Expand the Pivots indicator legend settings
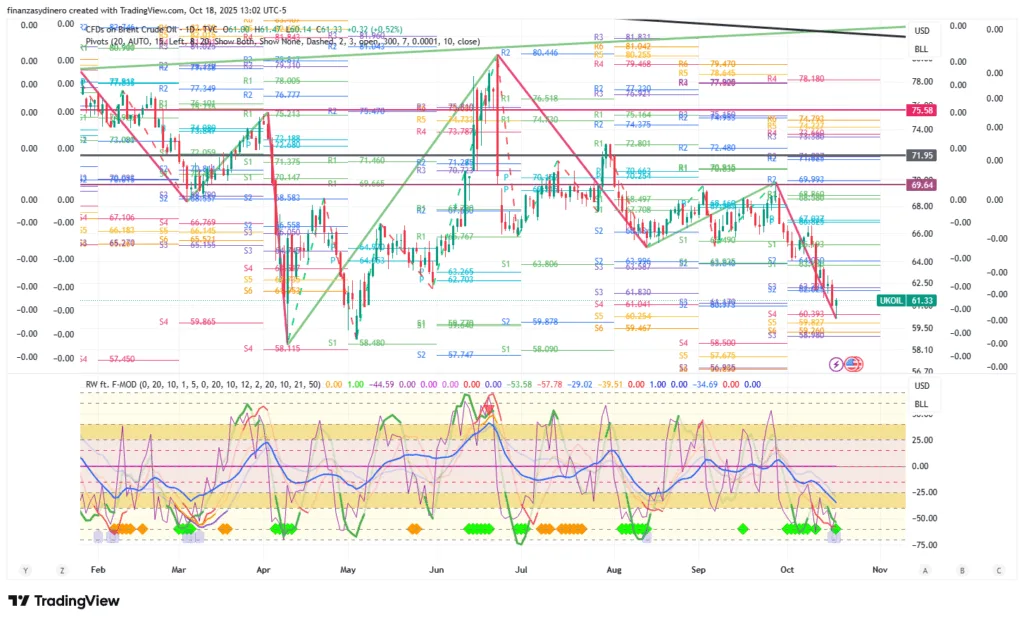This screenshot has width=1024, height=622. tap(280, 42)
